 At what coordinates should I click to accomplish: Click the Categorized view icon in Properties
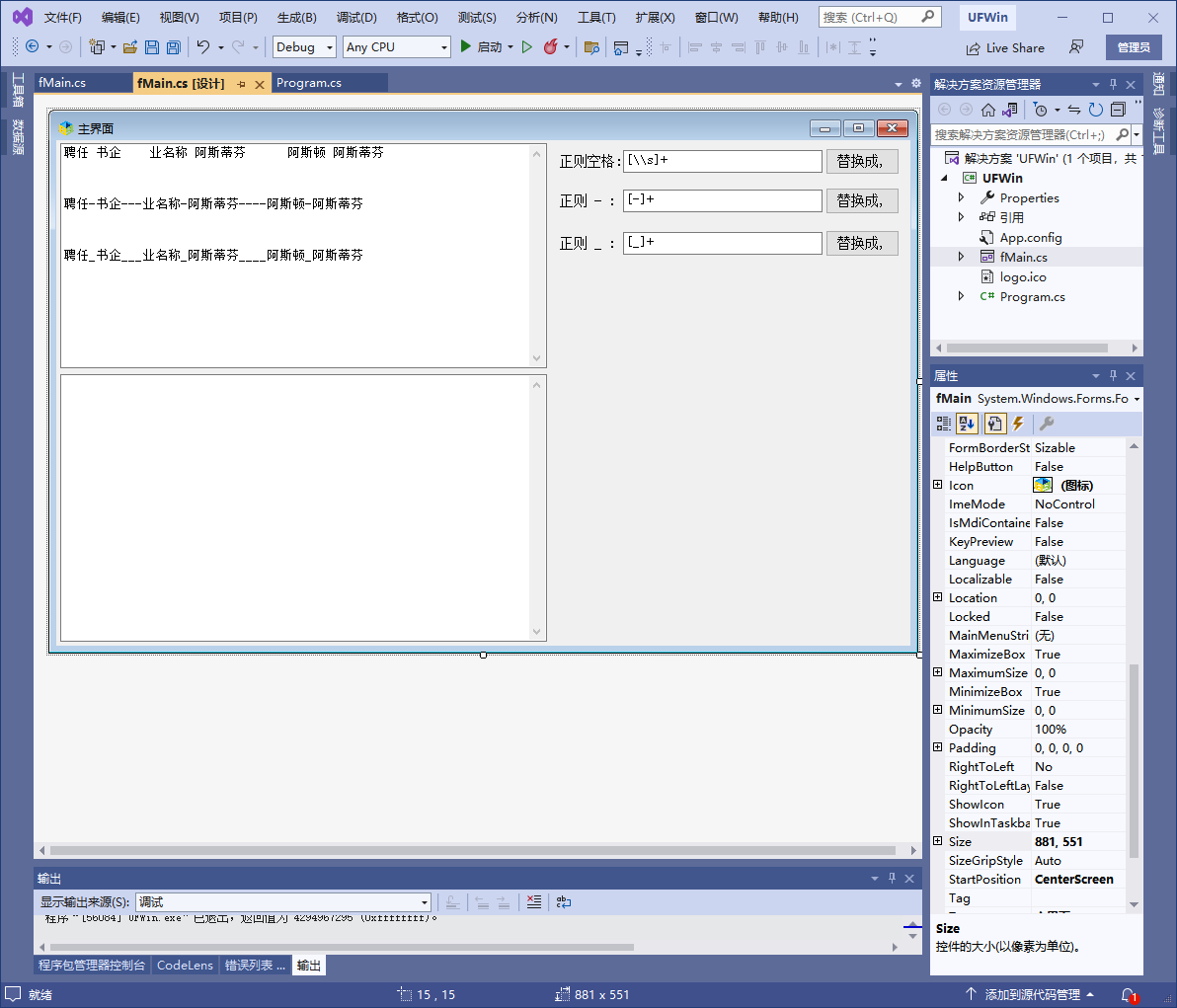[944, 424]
